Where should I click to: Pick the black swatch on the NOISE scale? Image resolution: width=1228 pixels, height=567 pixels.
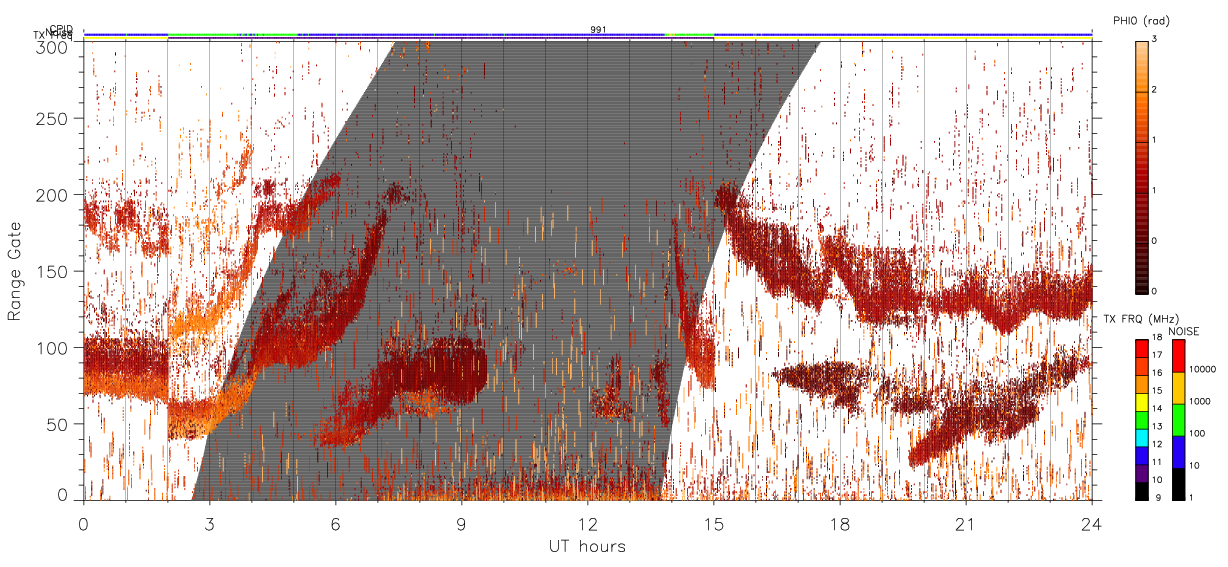pos(1178,484)
